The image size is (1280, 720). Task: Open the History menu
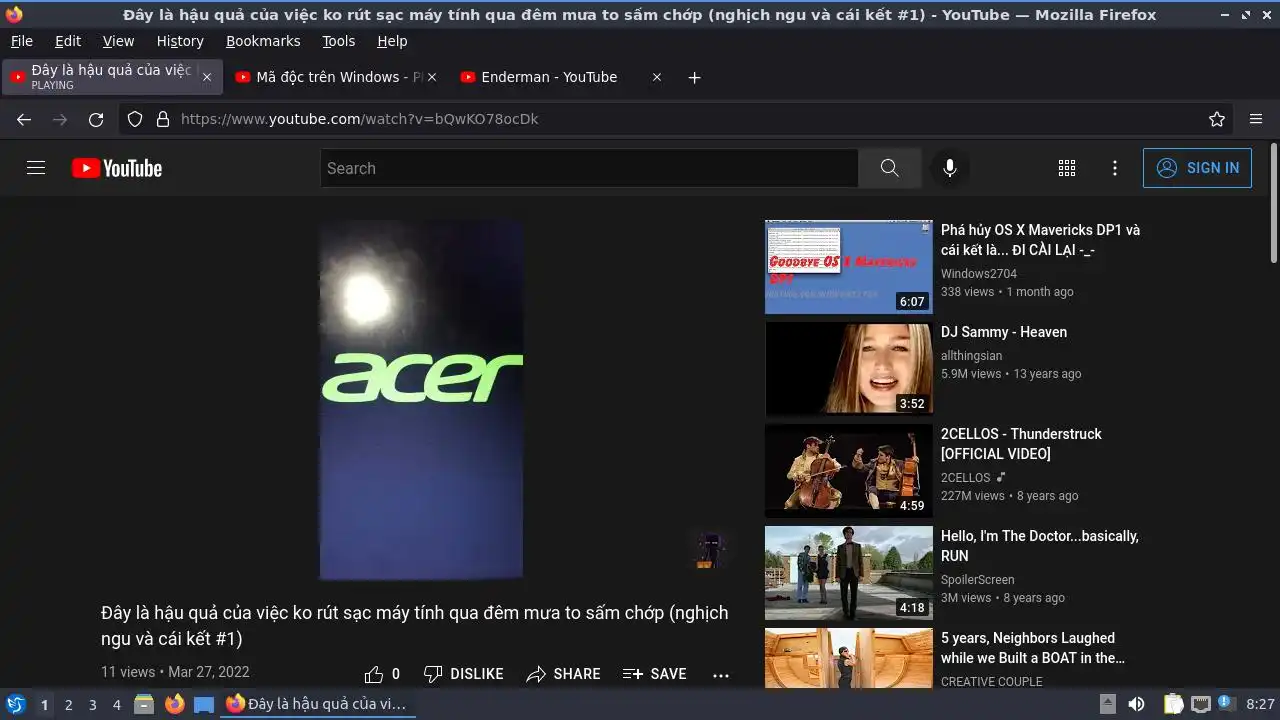coord(180,41)
